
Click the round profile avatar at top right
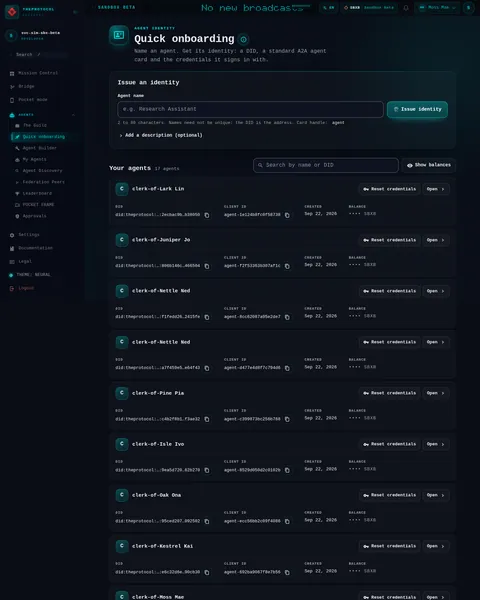468,8
